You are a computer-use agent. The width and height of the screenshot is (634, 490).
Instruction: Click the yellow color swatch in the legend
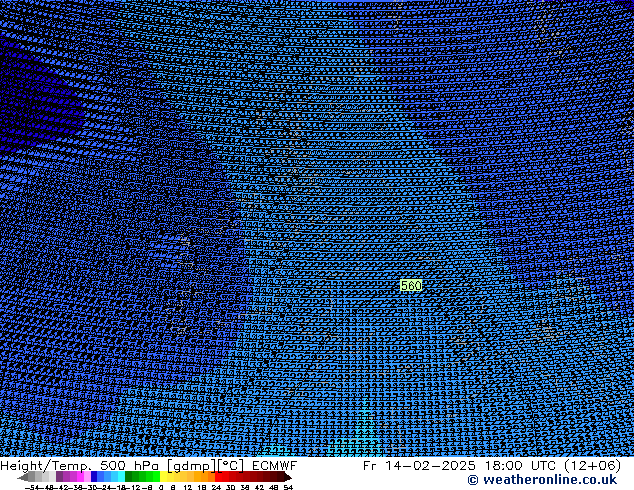(163, 477)
